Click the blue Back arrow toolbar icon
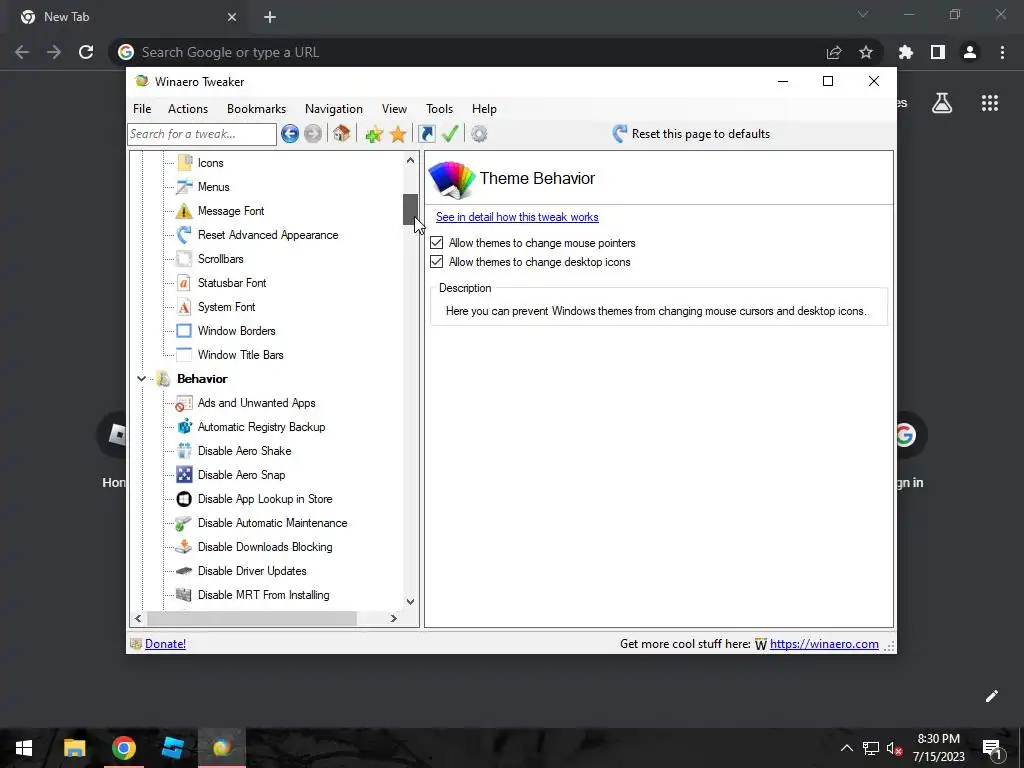This screenshot has height=768, width=1024. click(290, 134)
